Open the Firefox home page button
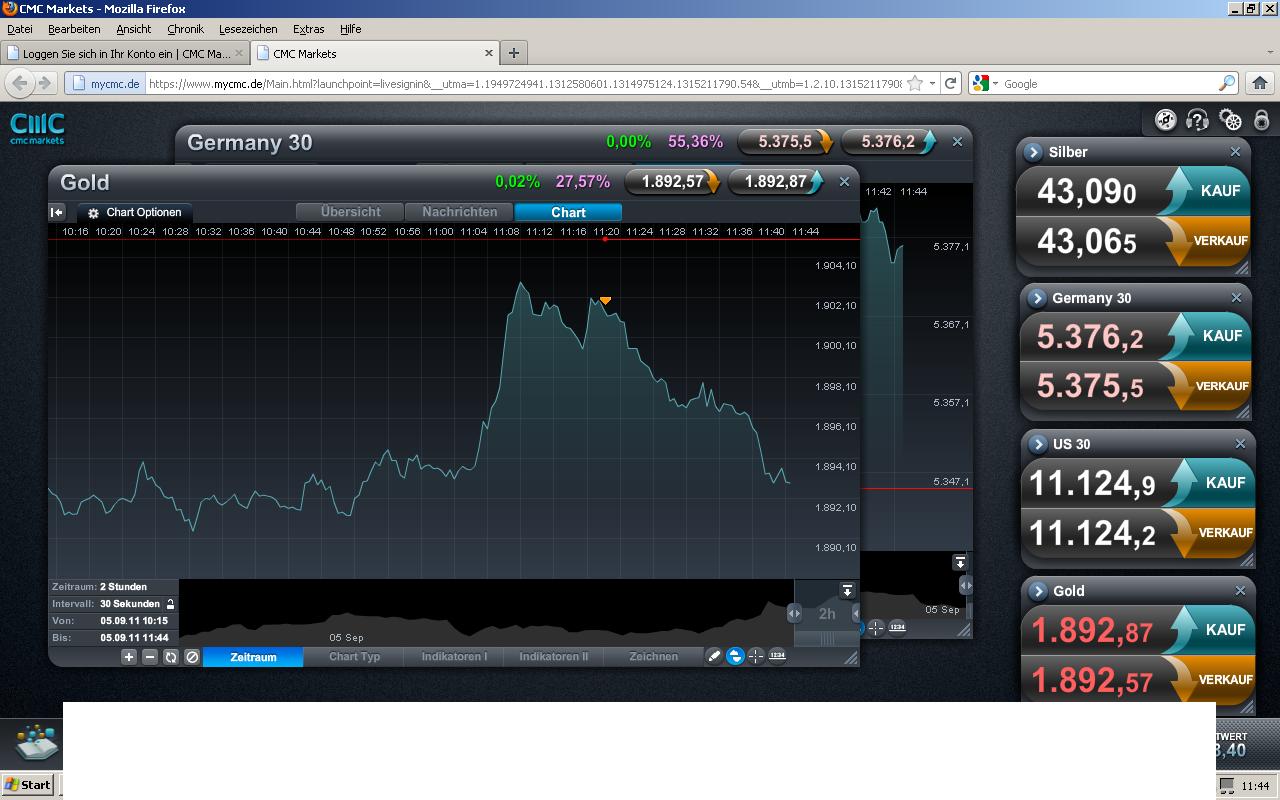This screenshot has width=1280, height=800. (x=1260, y=83)
